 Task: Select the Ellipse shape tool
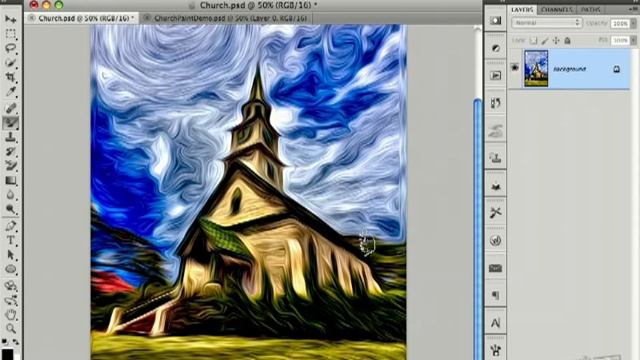pos(11,269)
